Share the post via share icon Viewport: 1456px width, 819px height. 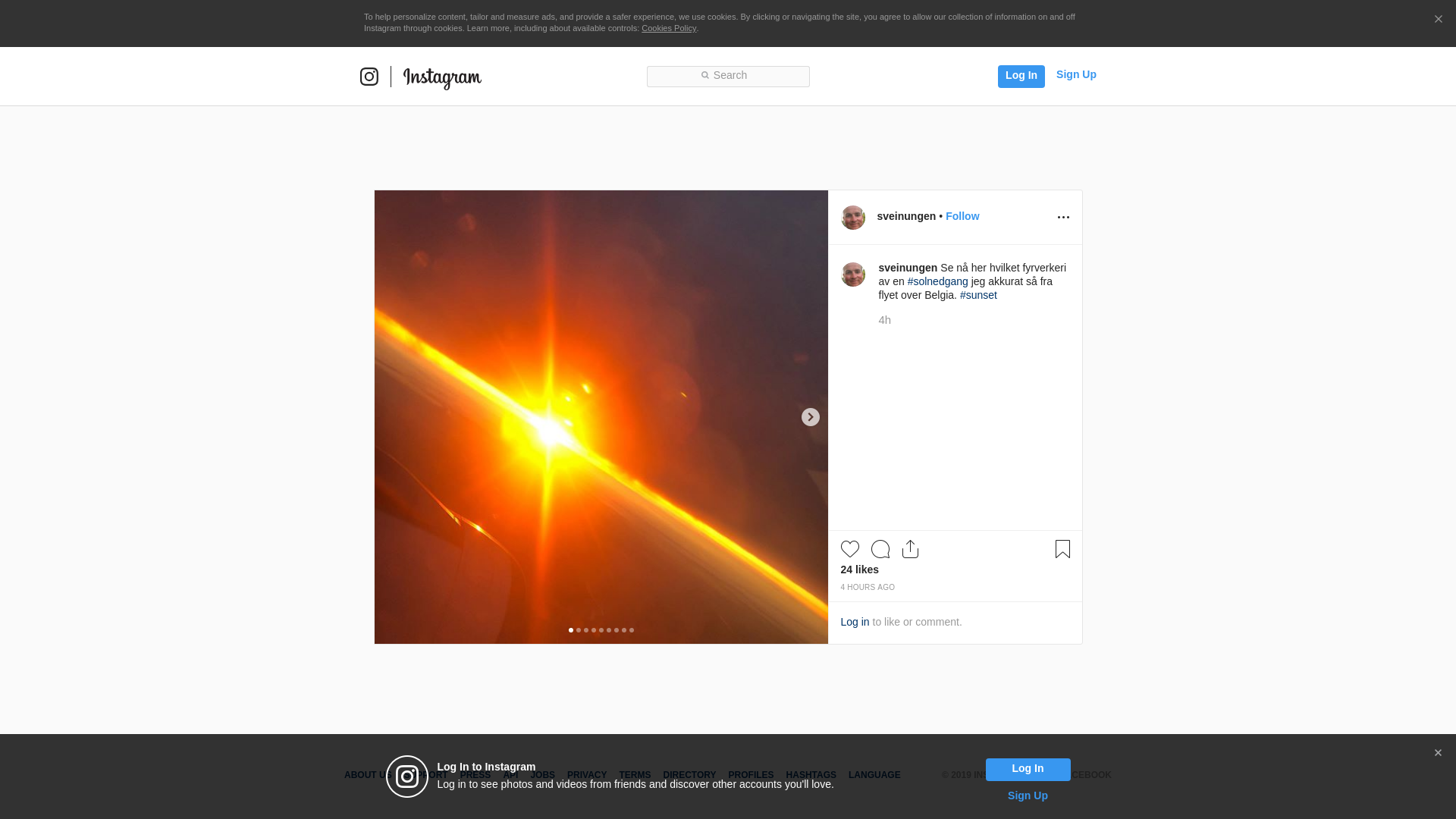click(910, 549)
